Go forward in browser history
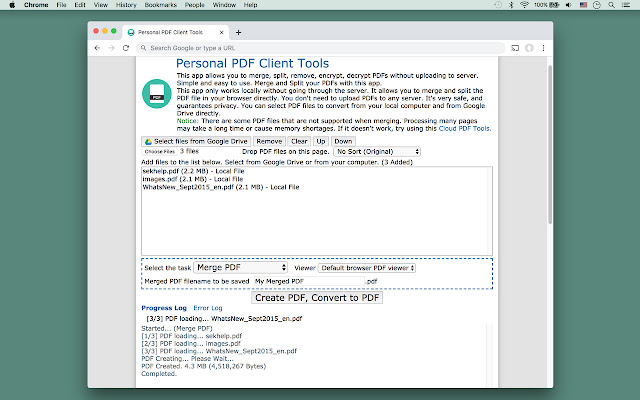Image resolution: width=640 pixels, height=400 pixels. [x=111, y=48]
